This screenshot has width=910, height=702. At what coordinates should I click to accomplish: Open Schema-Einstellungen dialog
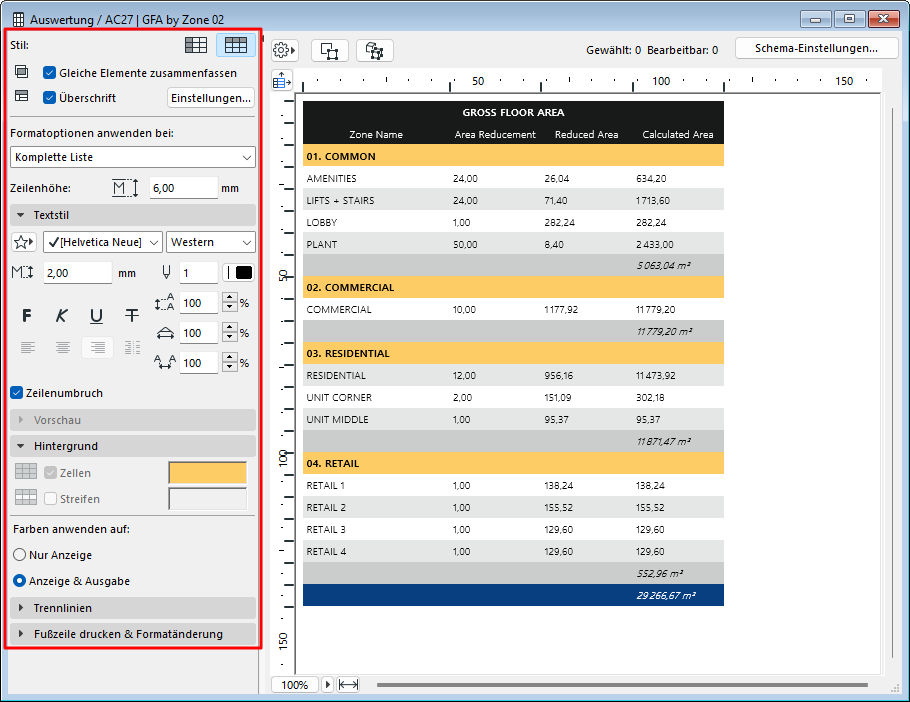coord(816,48)
